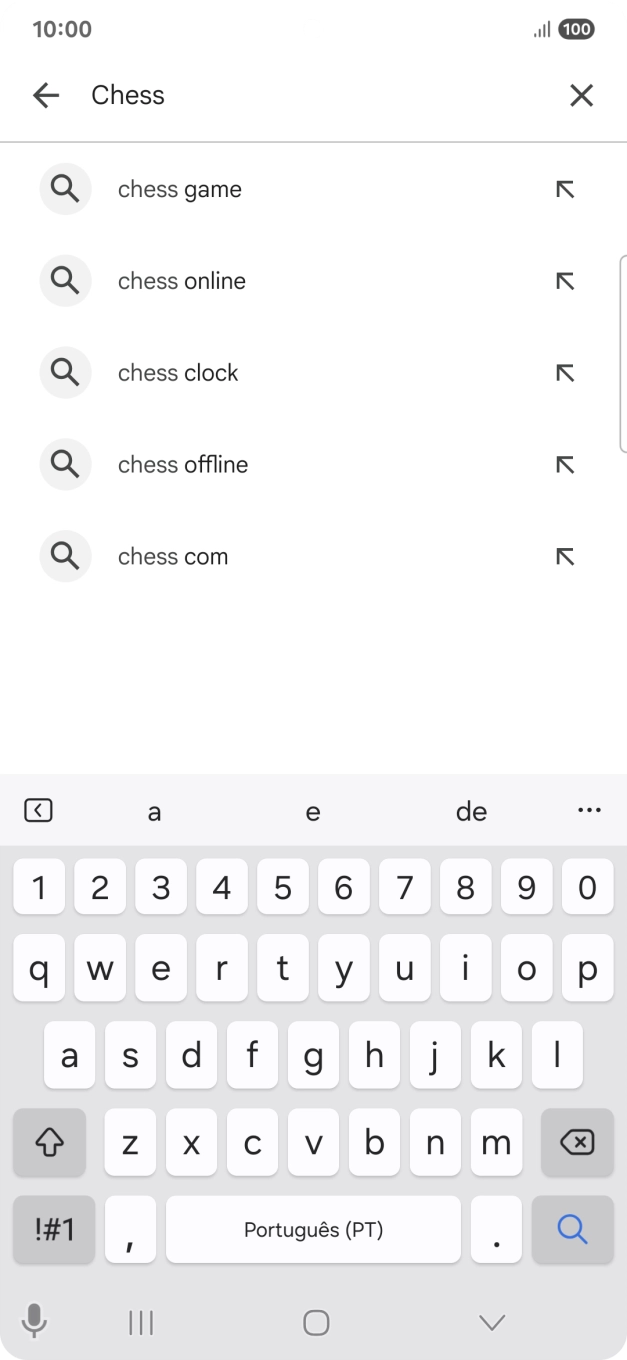
Task: Open recent apps using the navigation bar icon
Action: click(140, 1322)
